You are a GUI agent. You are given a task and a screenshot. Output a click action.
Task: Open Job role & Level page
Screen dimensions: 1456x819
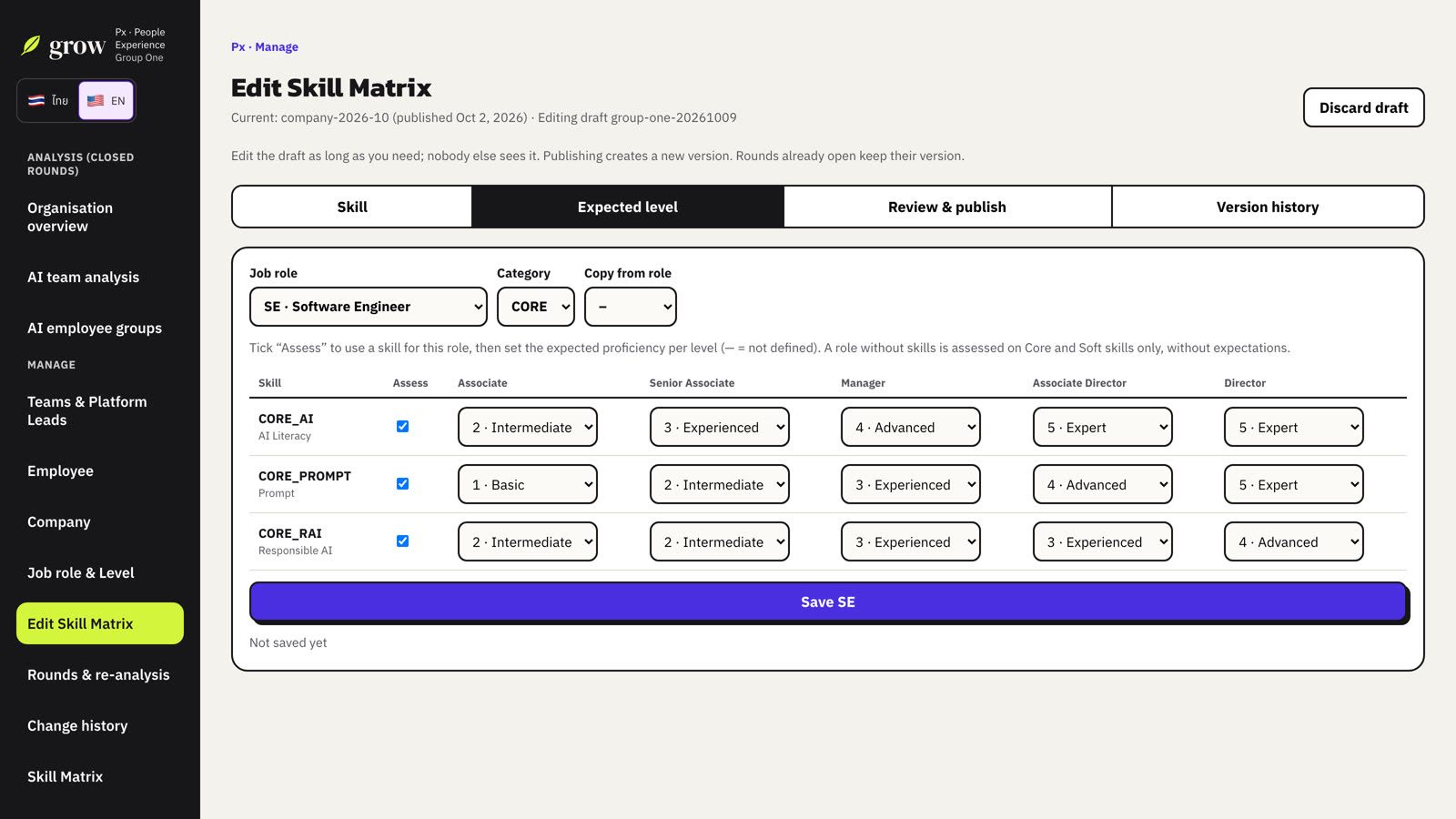[x=100, y=572]
